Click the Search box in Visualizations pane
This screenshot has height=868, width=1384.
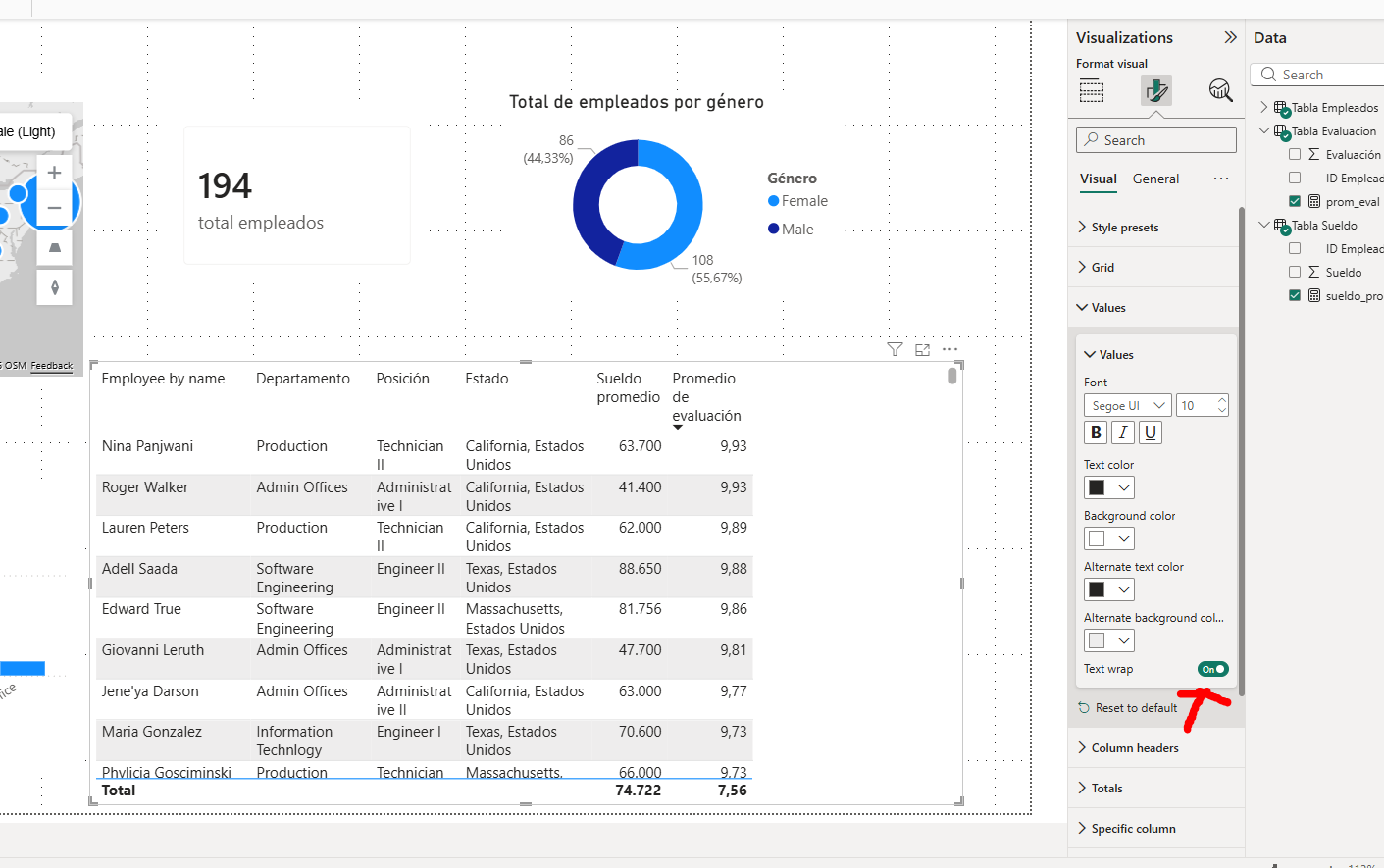click(x=1157, y=140)
